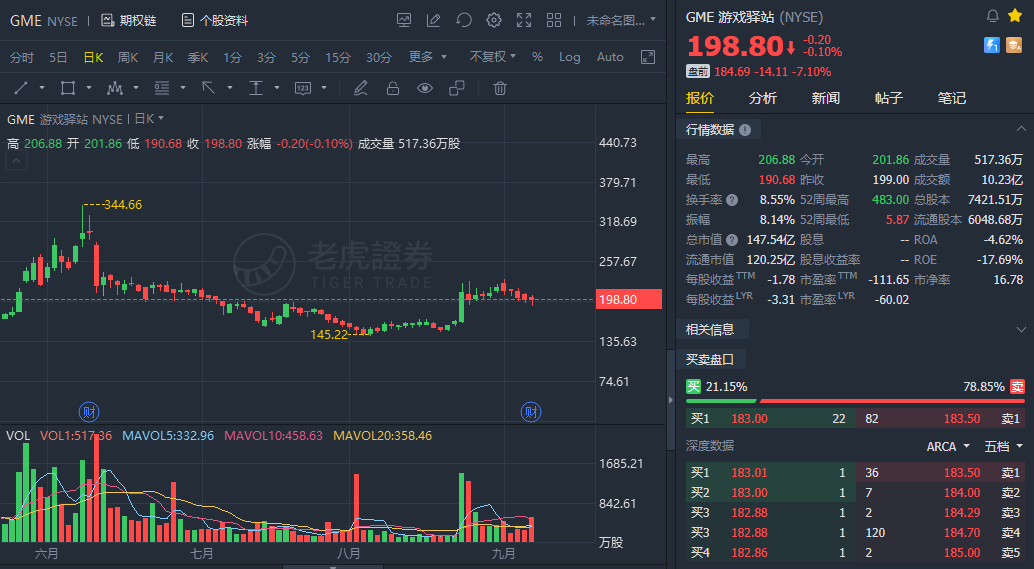1034x569 pixels.
Task: Click the info icon beside 行情数据
Action: 745,130
